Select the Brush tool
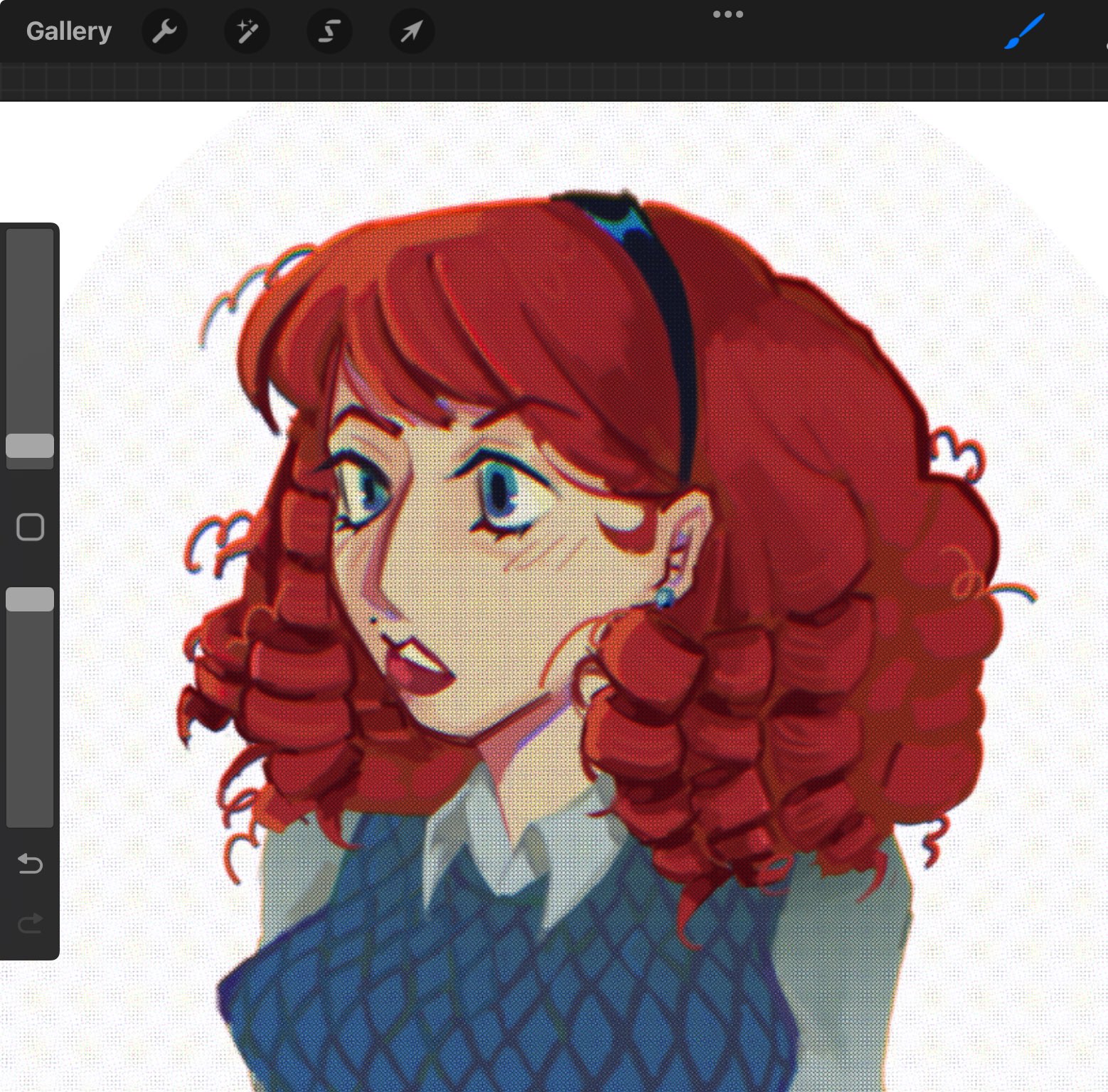Screen dimensions: 1108x1092 coord(1024,32)
